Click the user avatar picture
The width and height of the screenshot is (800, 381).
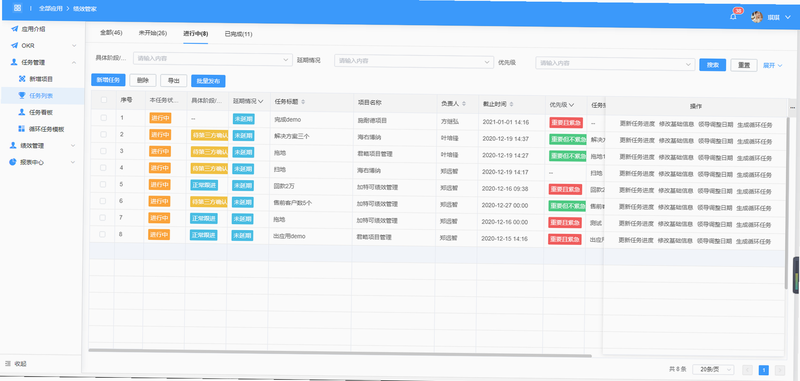click(757, 17)
